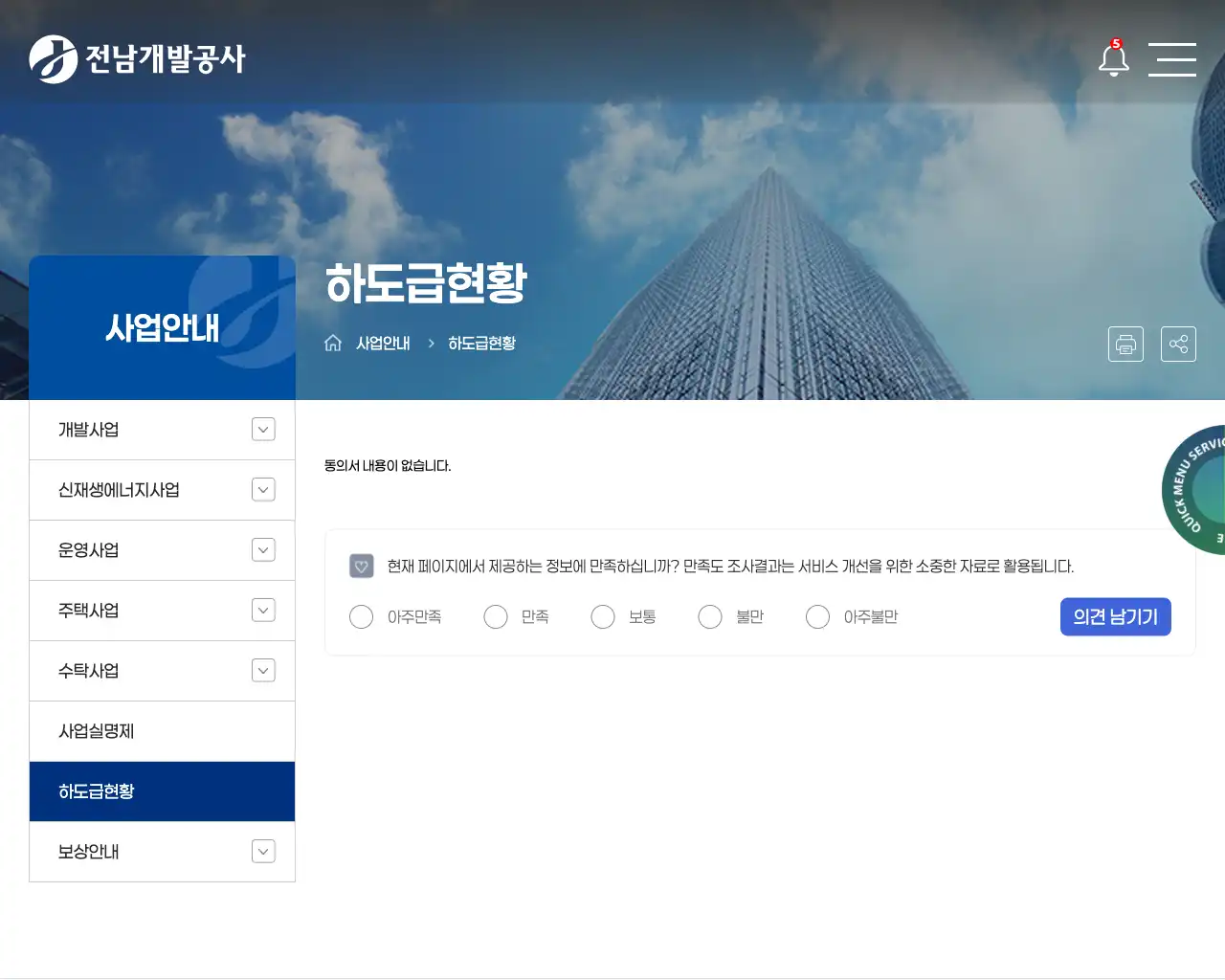The image size is (1225, 980).
Task: Expand the 수탁사업 submenu chevron
Action: [263, 671]
